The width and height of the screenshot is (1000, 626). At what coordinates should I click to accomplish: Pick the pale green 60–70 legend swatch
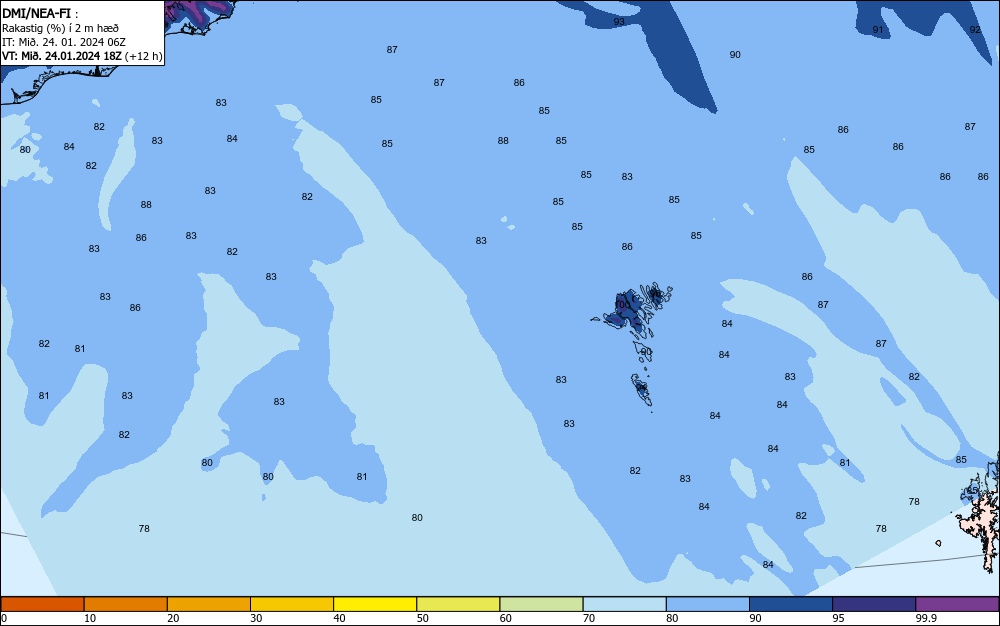pos(541,604)
